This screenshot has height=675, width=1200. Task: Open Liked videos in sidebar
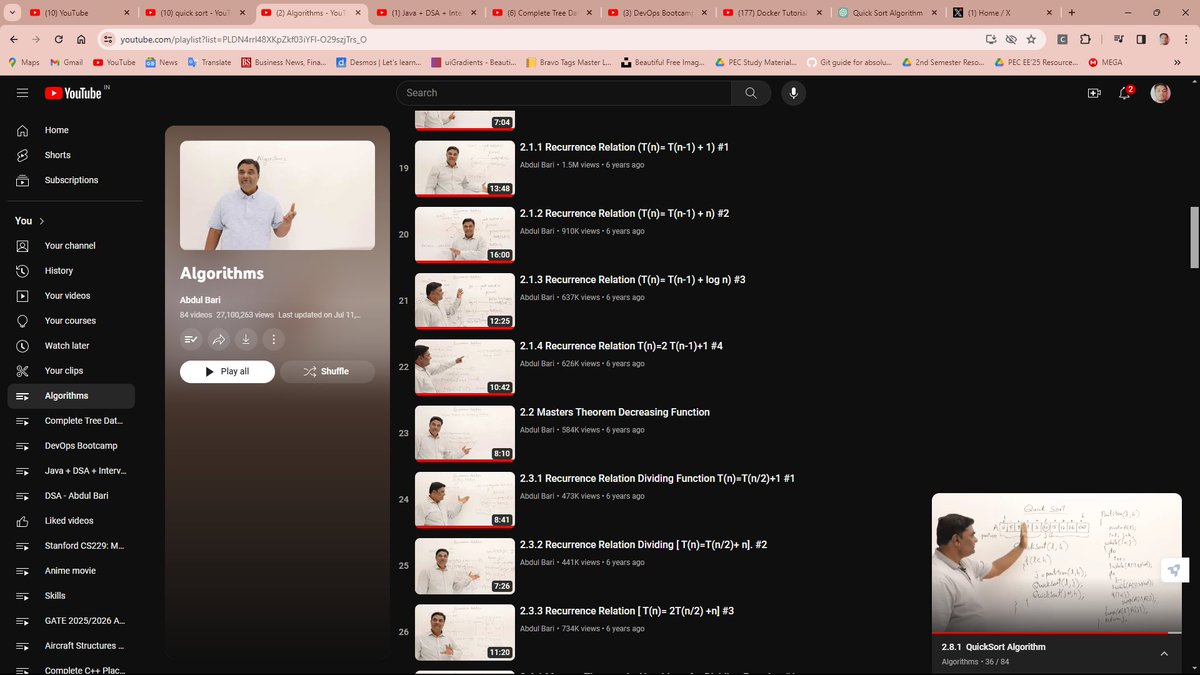pyautogui.click(x=71, y=521)
